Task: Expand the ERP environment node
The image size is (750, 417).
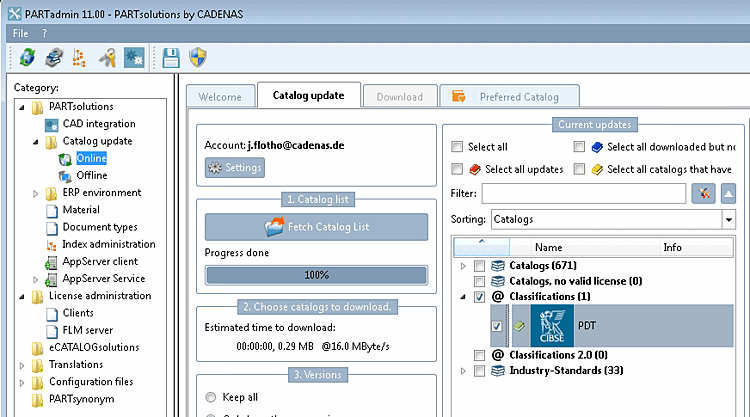Action: 35,194
